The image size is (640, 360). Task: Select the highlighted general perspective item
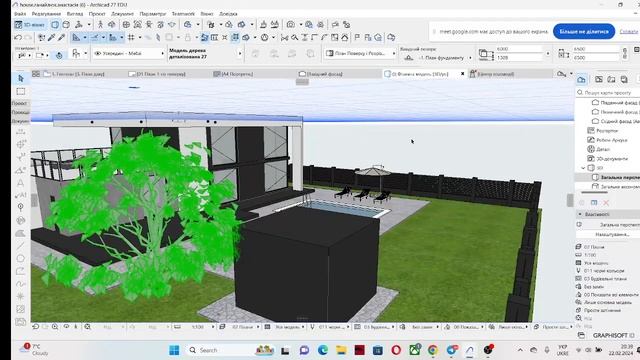tap(607, 177)
